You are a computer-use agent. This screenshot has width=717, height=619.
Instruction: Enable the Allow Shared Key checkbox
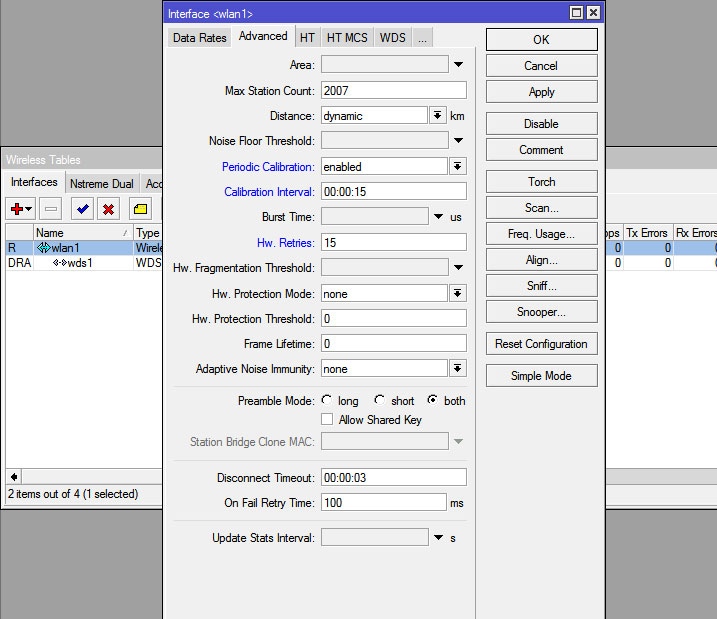[x=327, y=420]
